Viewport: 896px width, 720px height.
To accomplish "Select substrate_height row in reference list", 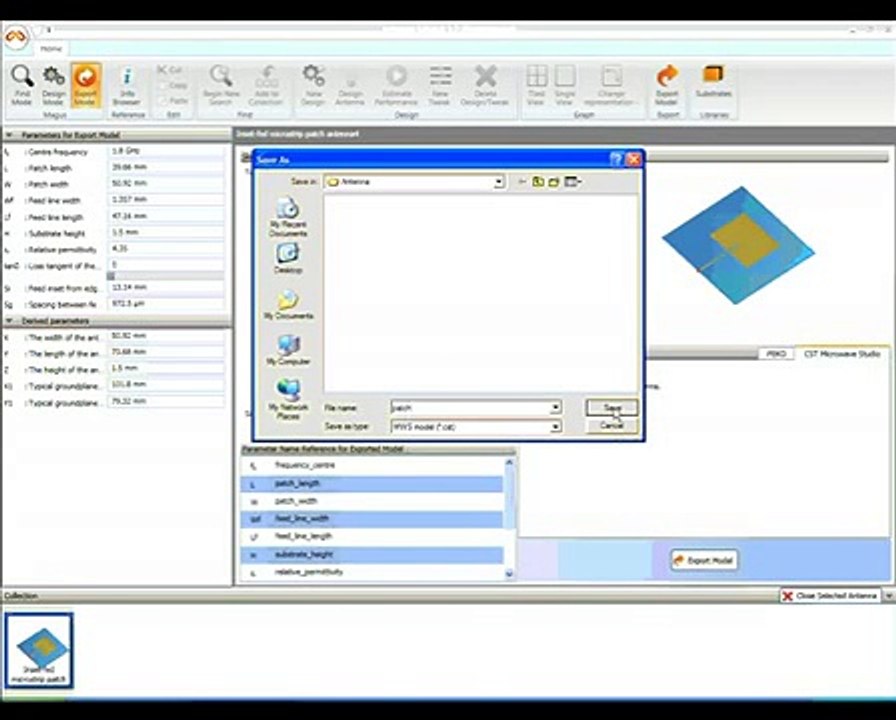I will coord(372,555).
